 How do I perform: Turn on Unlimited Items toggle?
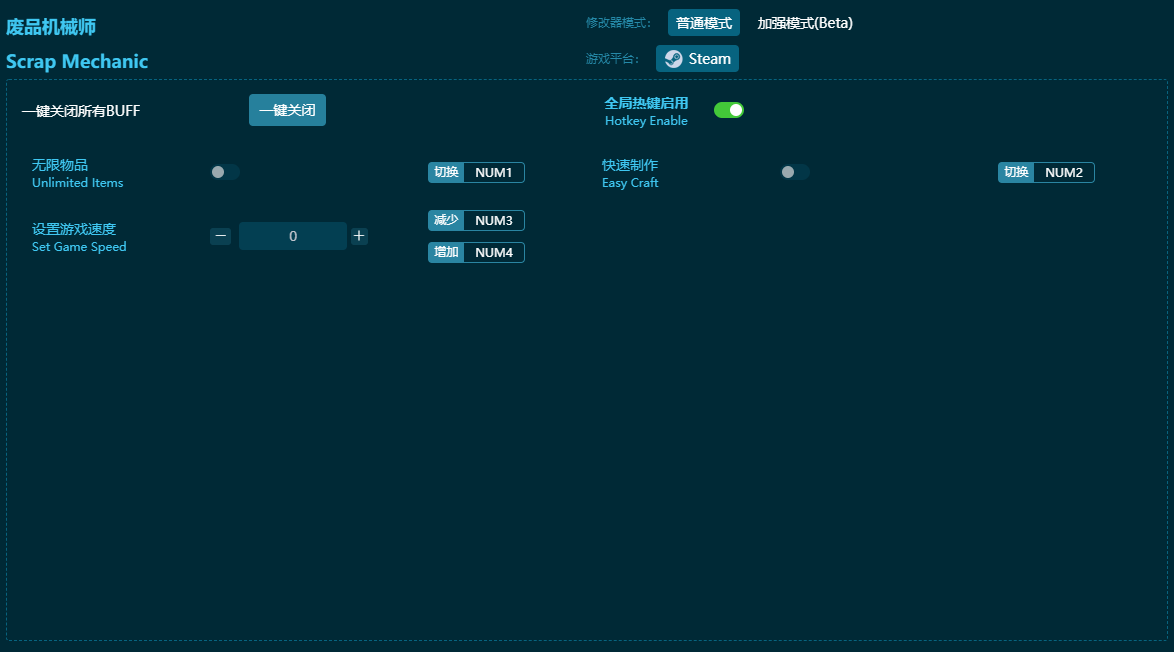tap(225, 172)
